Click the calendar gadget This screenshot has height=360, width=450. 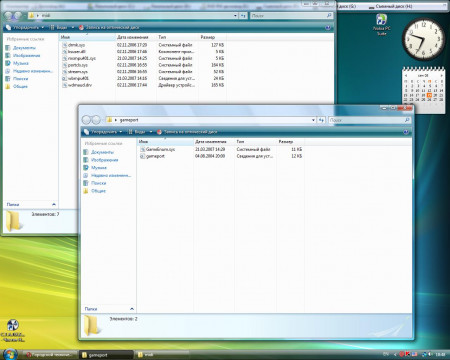pos(424,89)
